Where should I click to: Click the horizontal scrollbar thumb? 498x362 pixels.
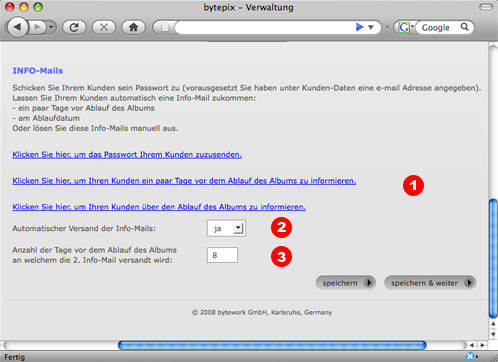pos(272,345)
